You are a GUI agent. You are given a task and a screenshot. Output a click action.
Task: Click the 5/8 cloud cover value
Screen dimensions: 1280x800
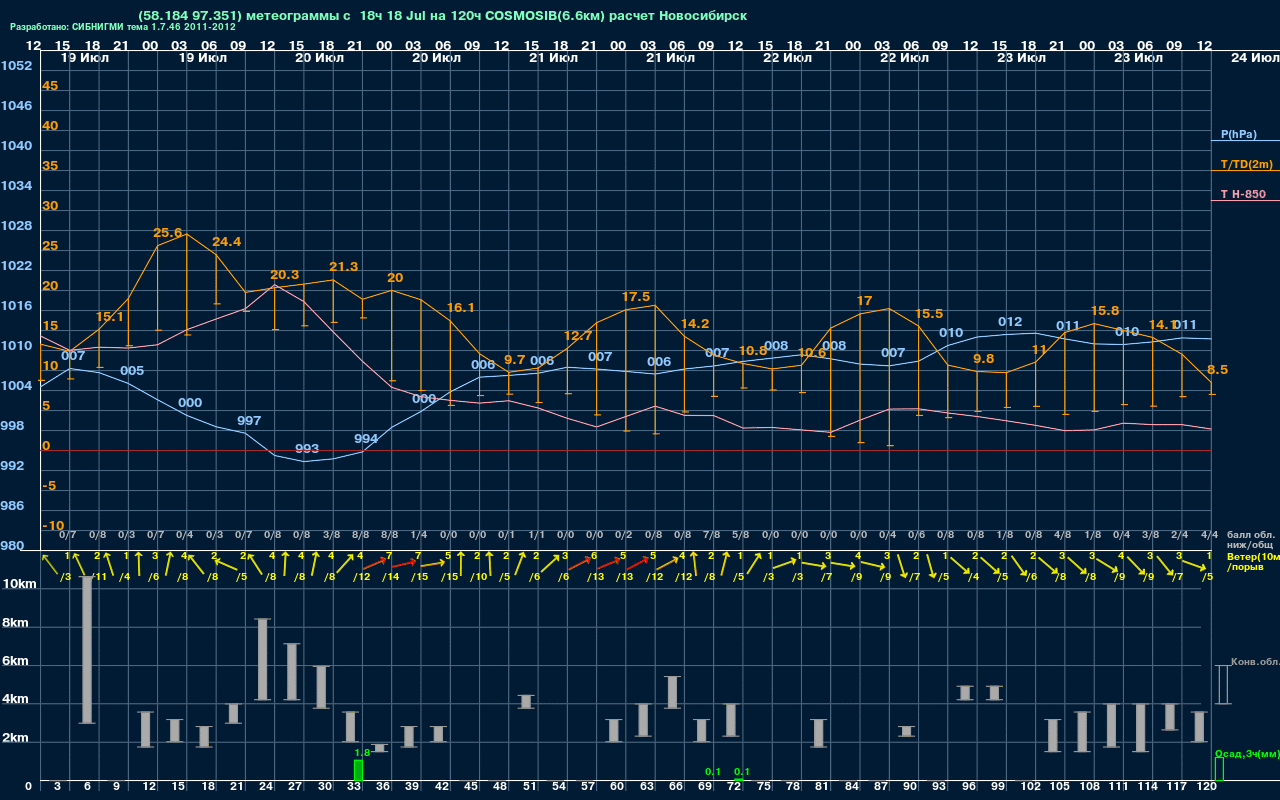tap(741, 535)
